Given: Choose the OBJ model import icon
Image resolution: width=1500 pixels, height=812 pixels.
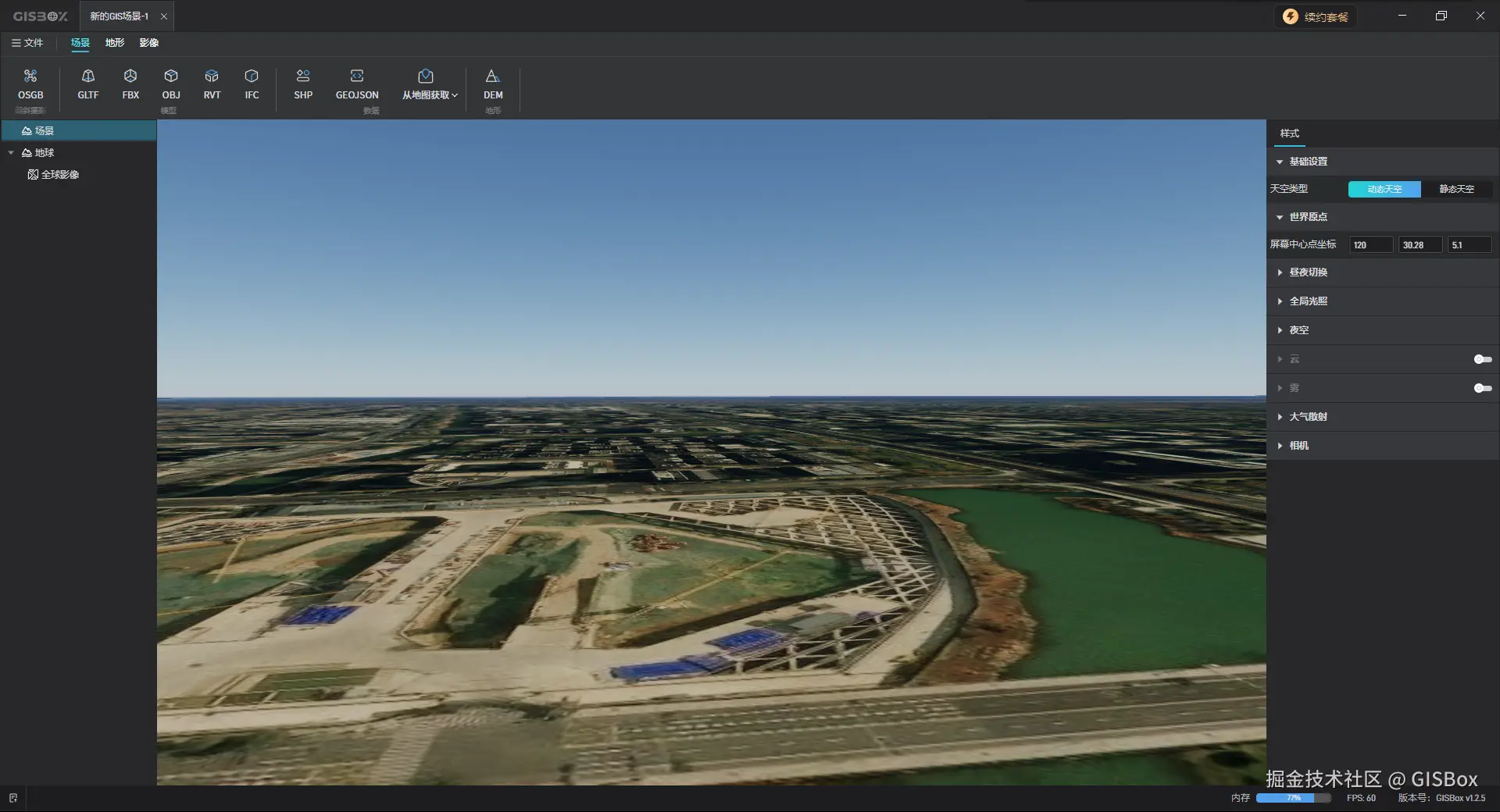Looking at the screenshot, I should tap(171, 77).
